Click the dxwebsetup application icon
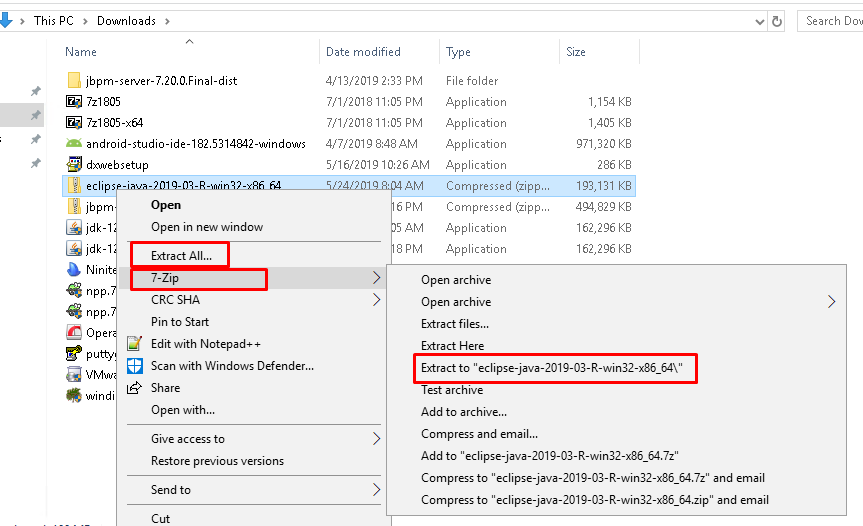The image size is (863, 526). (x=74, y=165)
